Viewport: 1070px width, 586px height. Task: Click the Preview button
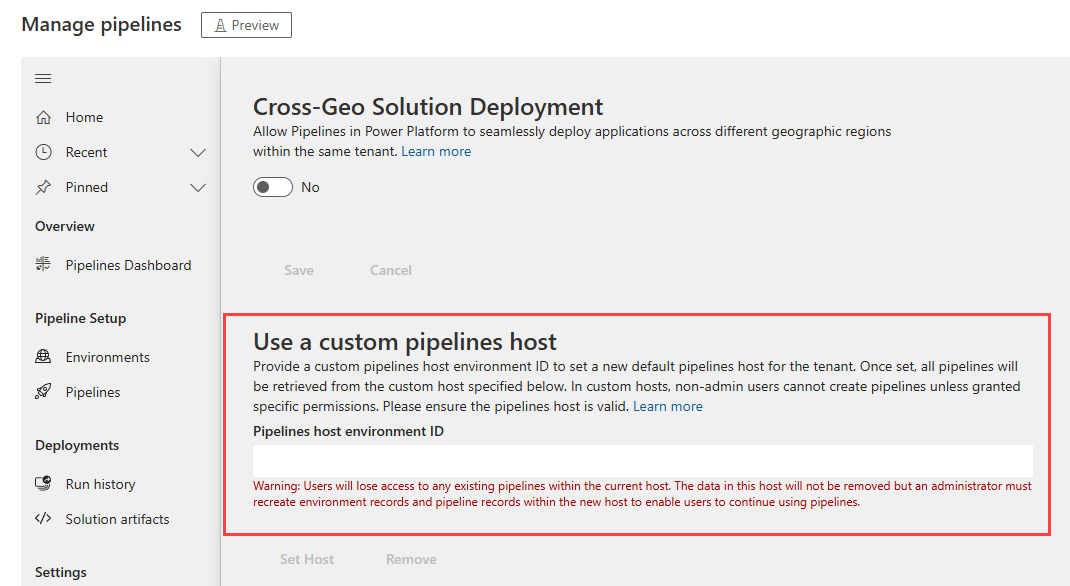(x=246, y=25)
